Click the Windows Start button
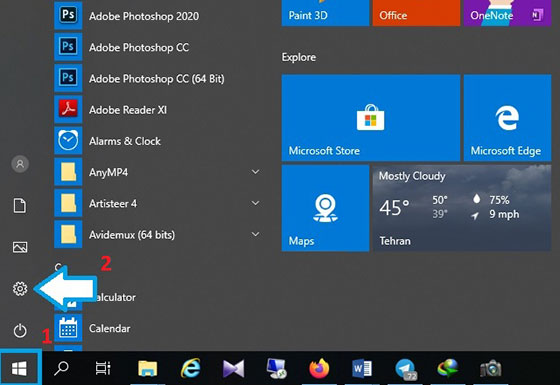This screenshot has height=385, width=560. tap(20, 368)
